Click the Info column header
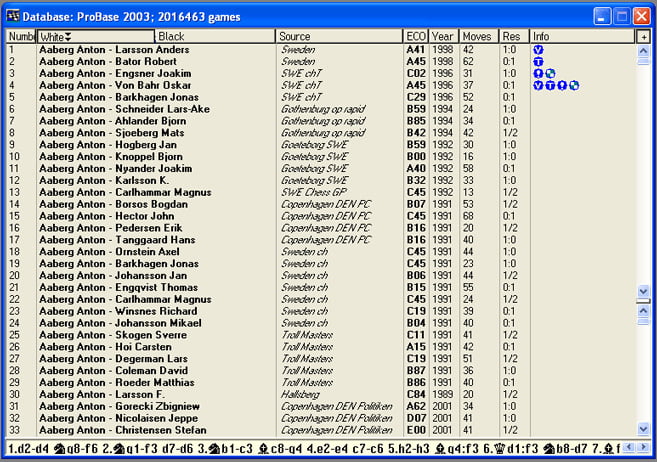The image size is (657, 462). [x=582, y=36]
